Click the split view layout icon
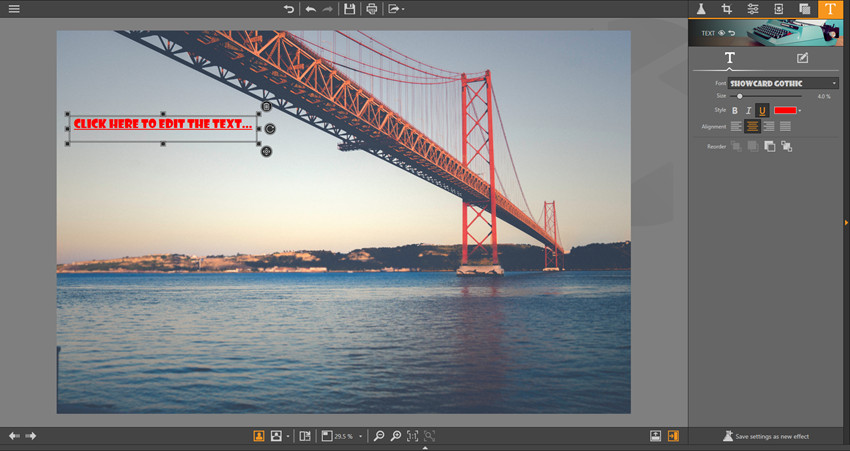 click(305, 436)
